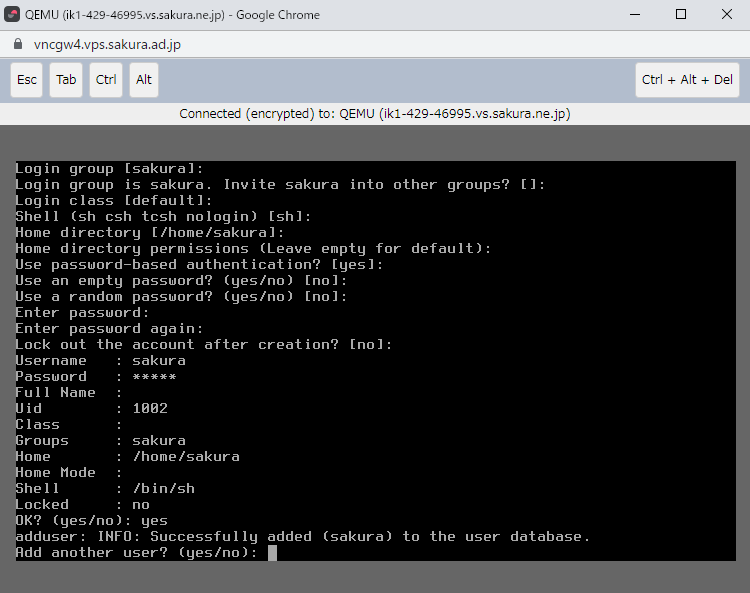This screenshot has width=750, height=593.
Task: Click the cursor after 'Add another user?' prompt
Action: (x=272, y=553)
